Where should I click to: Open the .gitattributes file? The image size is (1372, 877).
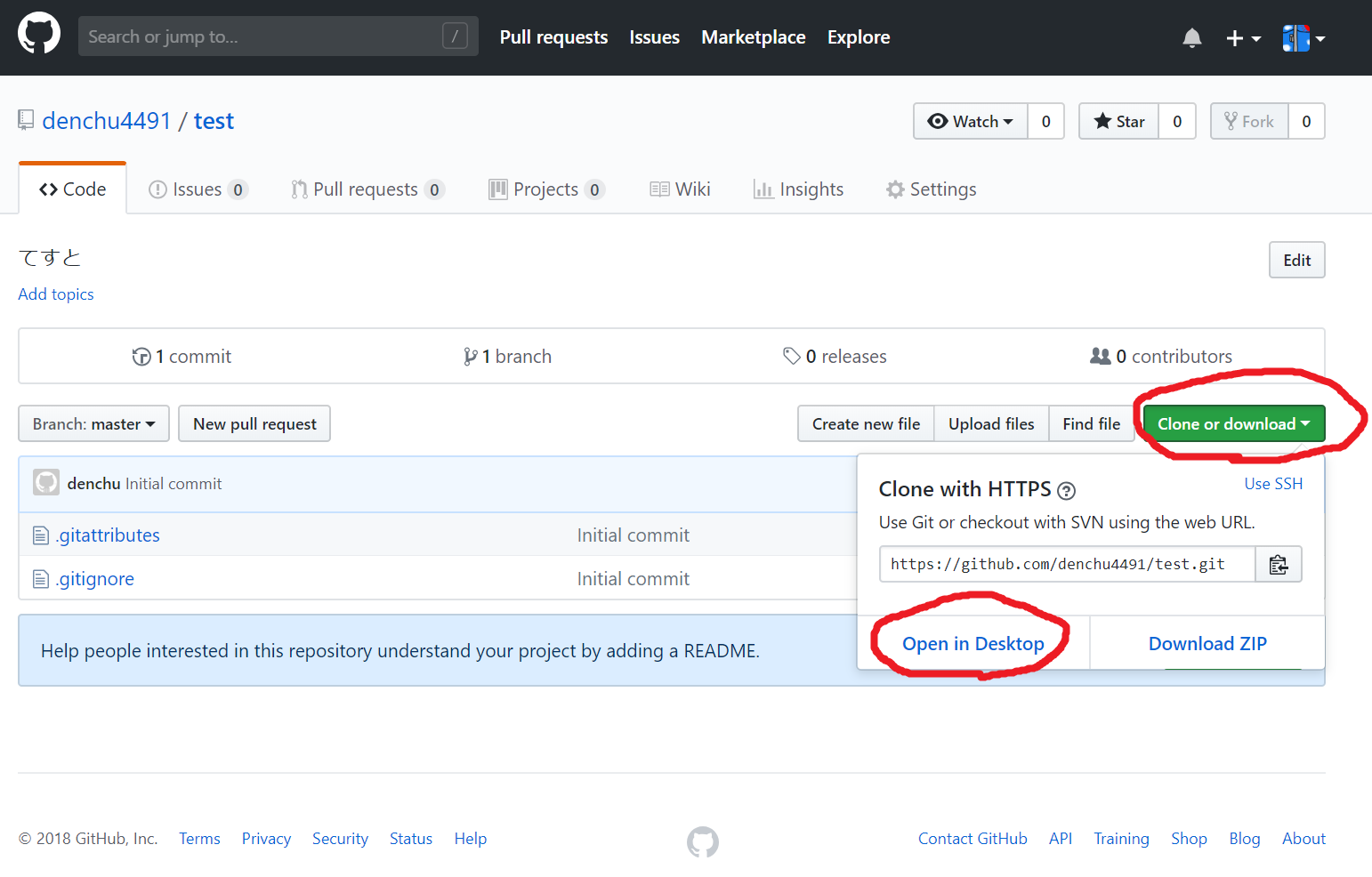[108, 535]
